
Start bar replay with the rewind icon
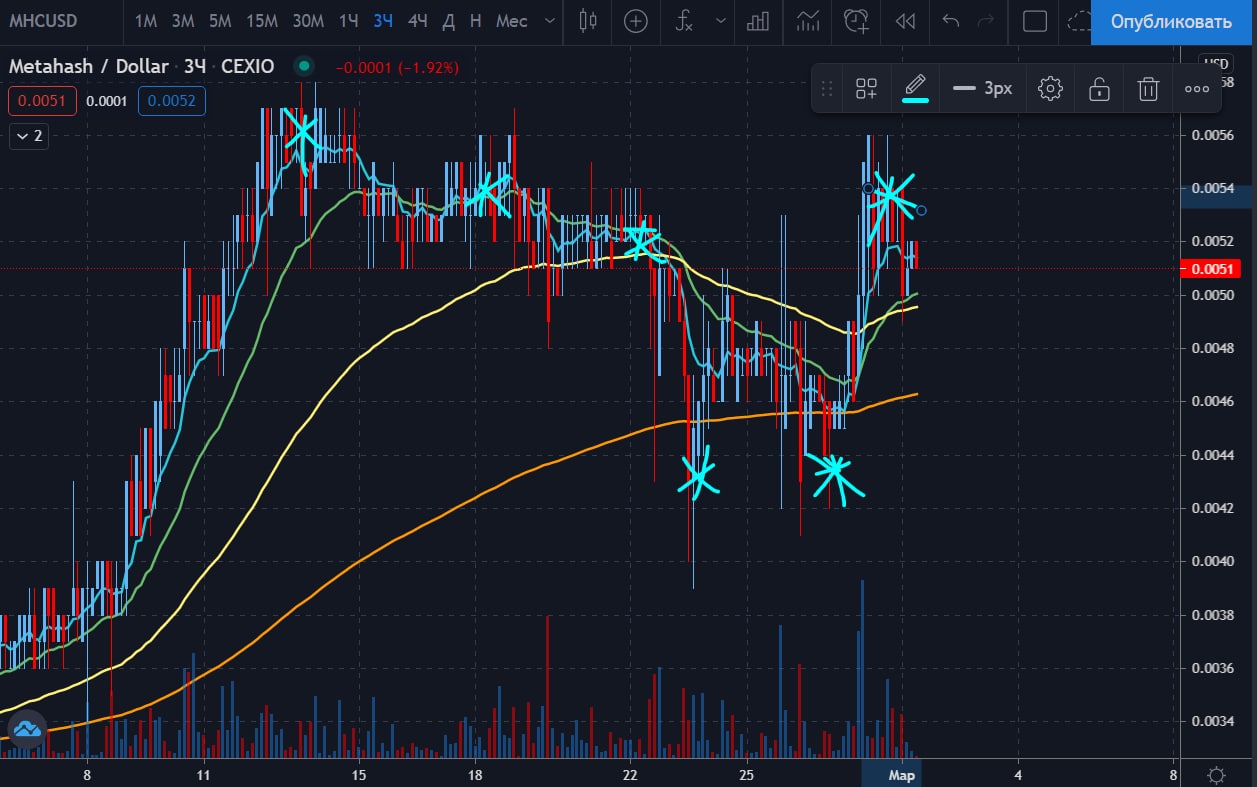(905, 21)
